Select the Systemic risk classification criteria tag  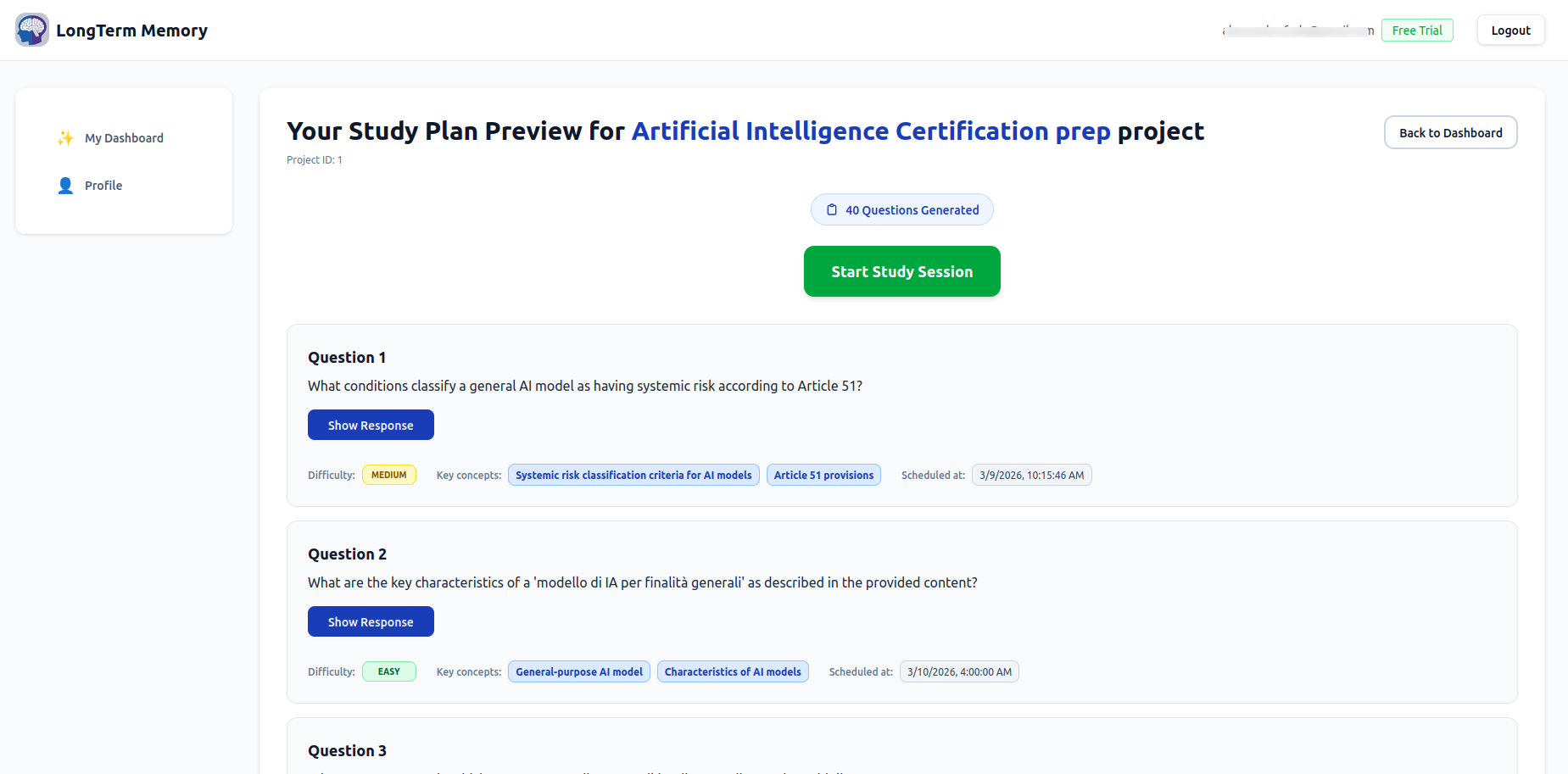point(633,476)
